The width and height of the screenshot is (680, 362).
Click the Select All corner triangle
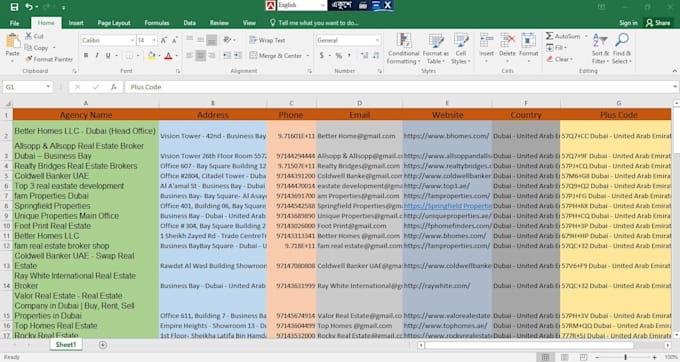pyautogui.click(x=7, y=103)
